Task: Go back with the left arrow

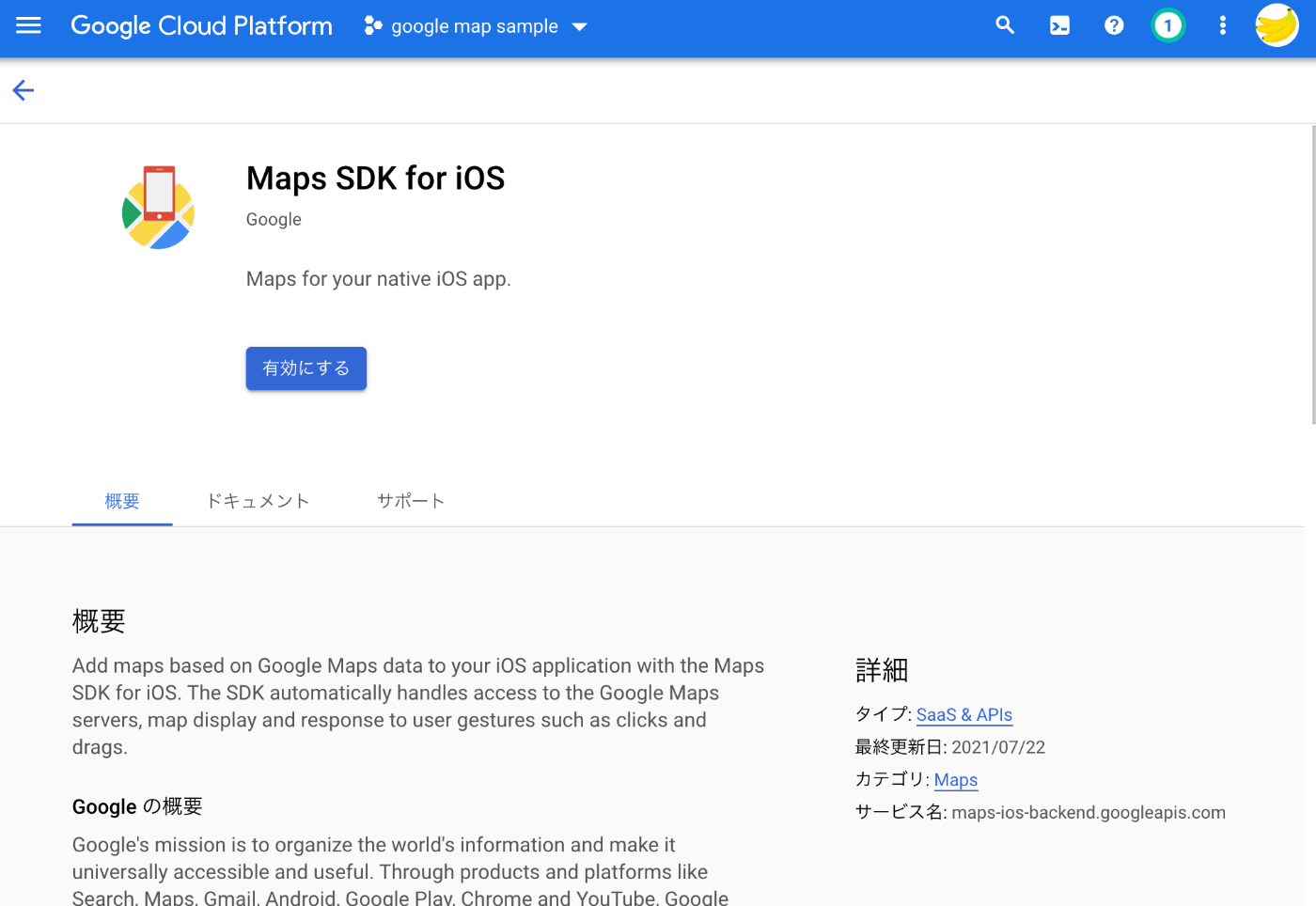Action: 23,90
